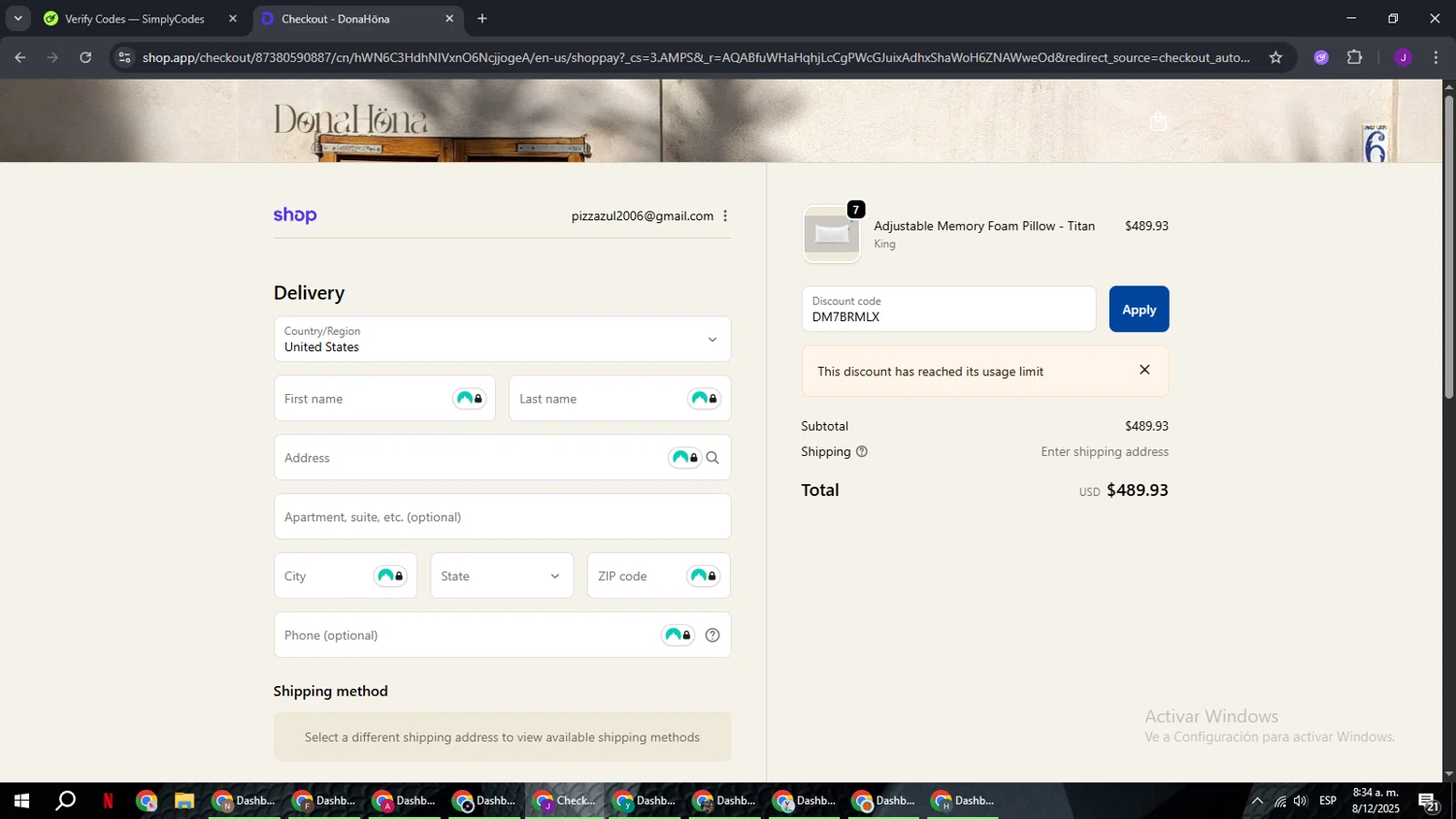
Task: Open the cart bag icon in header
Action: pos(1158,121)
